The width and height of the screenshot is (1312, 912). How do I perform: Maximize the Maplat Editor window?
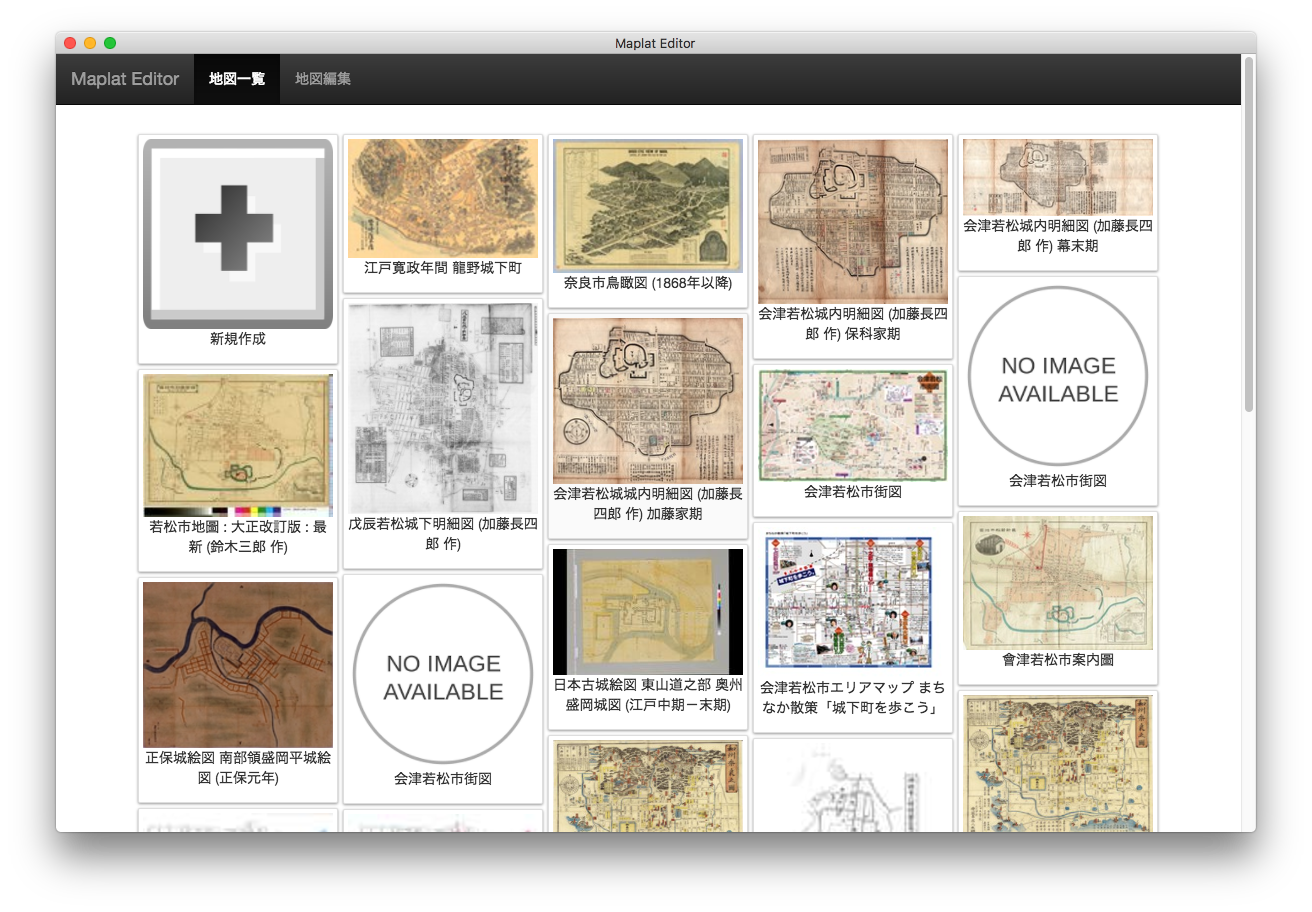110,43
